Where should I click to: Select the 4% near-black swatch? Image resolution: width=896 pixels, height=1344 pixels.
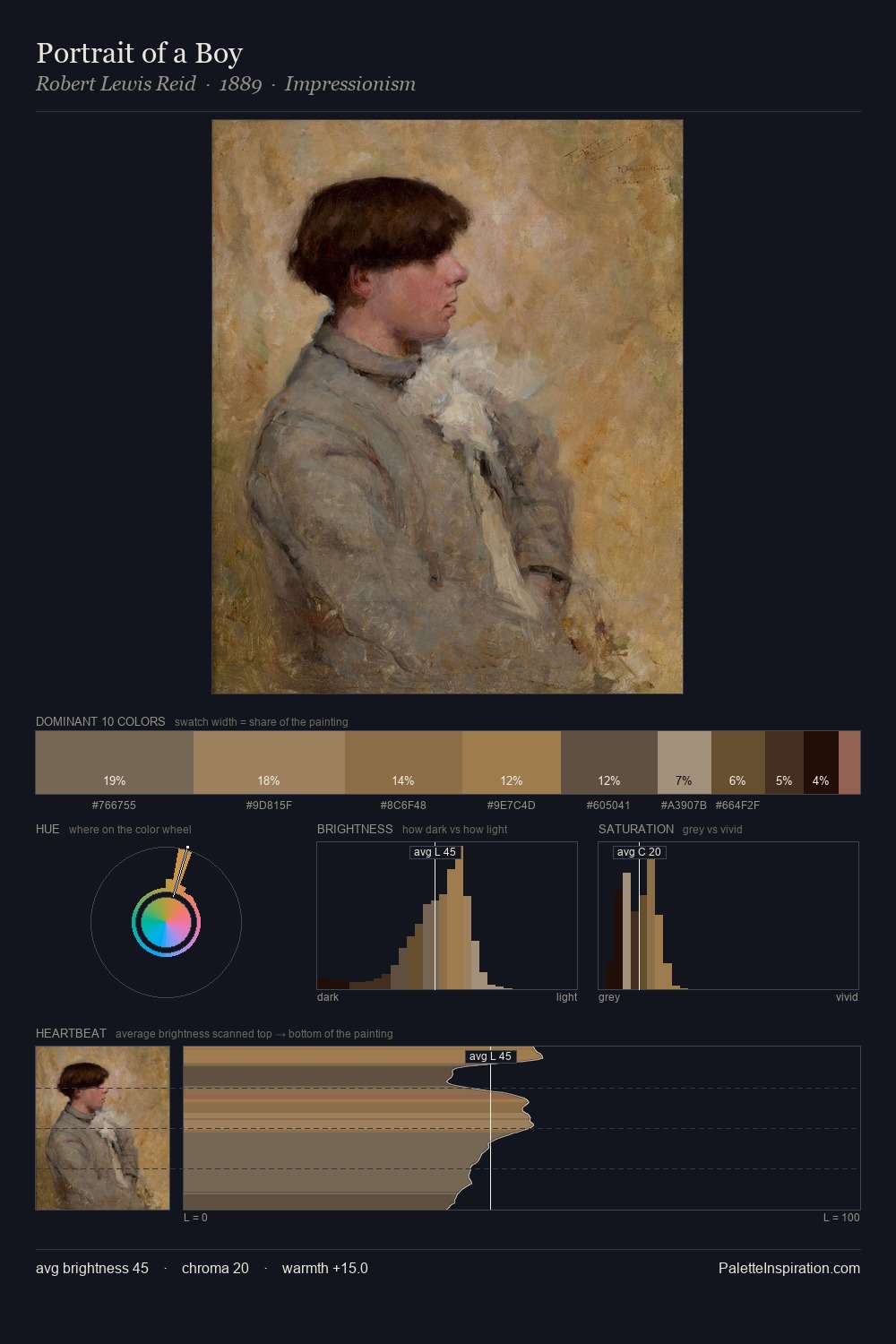(x=821, y=762)
